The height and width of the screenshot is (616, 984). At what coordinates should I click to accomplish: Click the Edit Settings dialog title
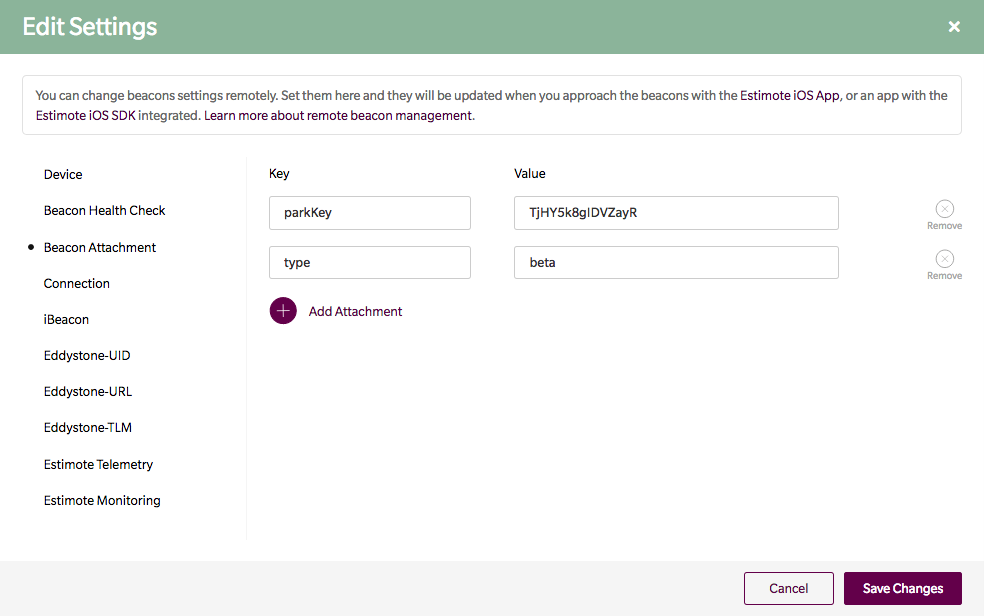pos(90,26)
